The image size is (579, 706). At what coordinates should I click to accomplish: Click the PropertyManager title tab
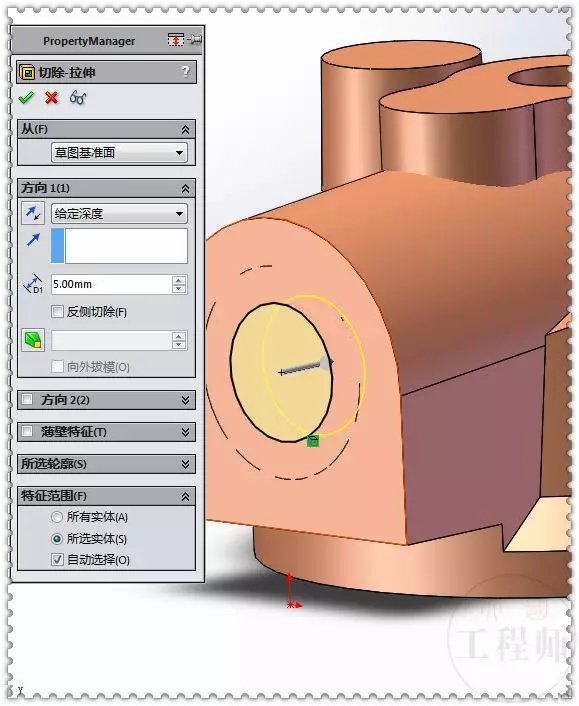click(89, 41)
